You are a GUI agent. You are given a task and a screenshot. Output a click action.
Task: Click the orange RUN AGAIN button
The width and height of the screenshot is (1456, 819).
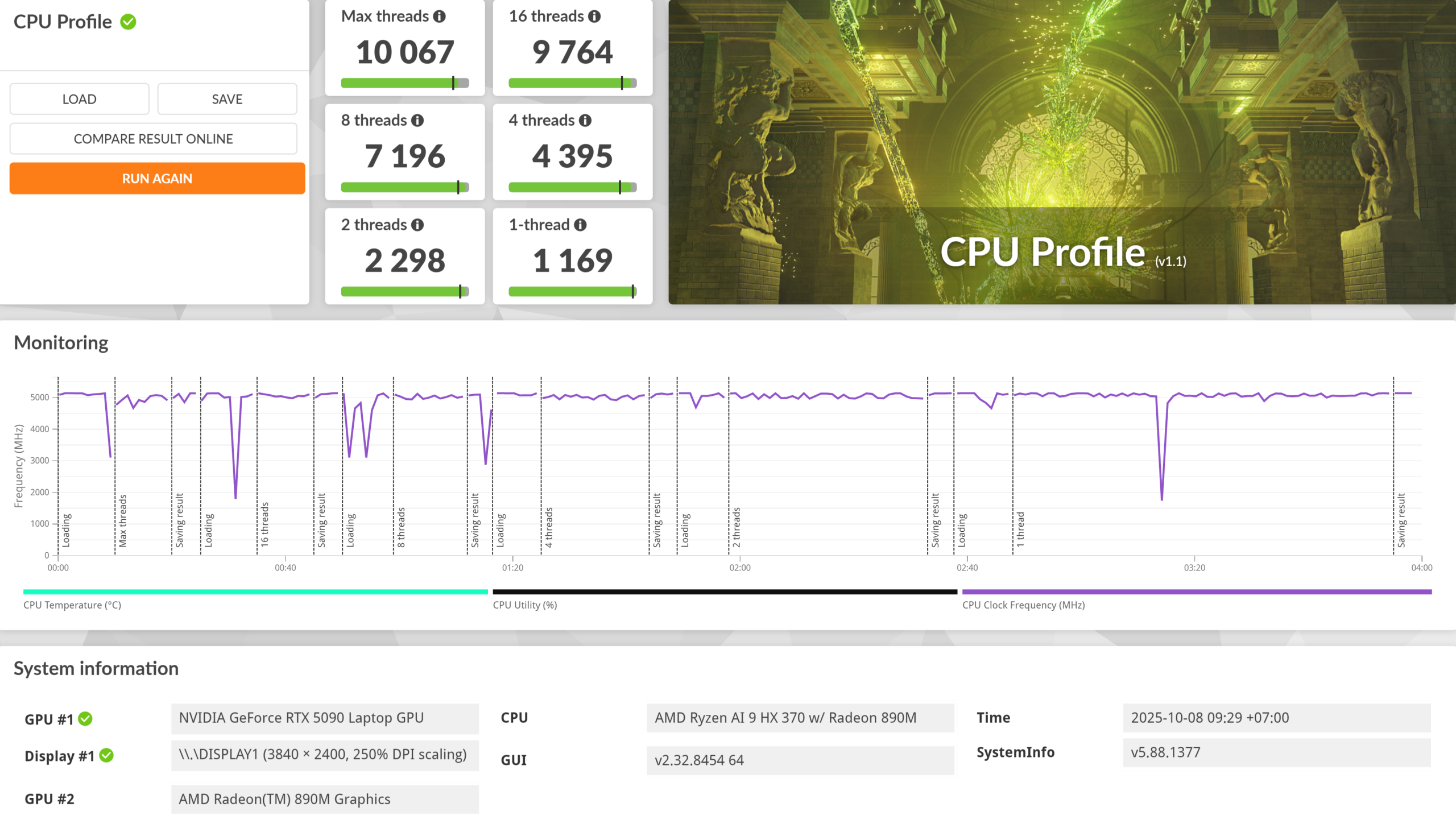click(x=157, y=179)
